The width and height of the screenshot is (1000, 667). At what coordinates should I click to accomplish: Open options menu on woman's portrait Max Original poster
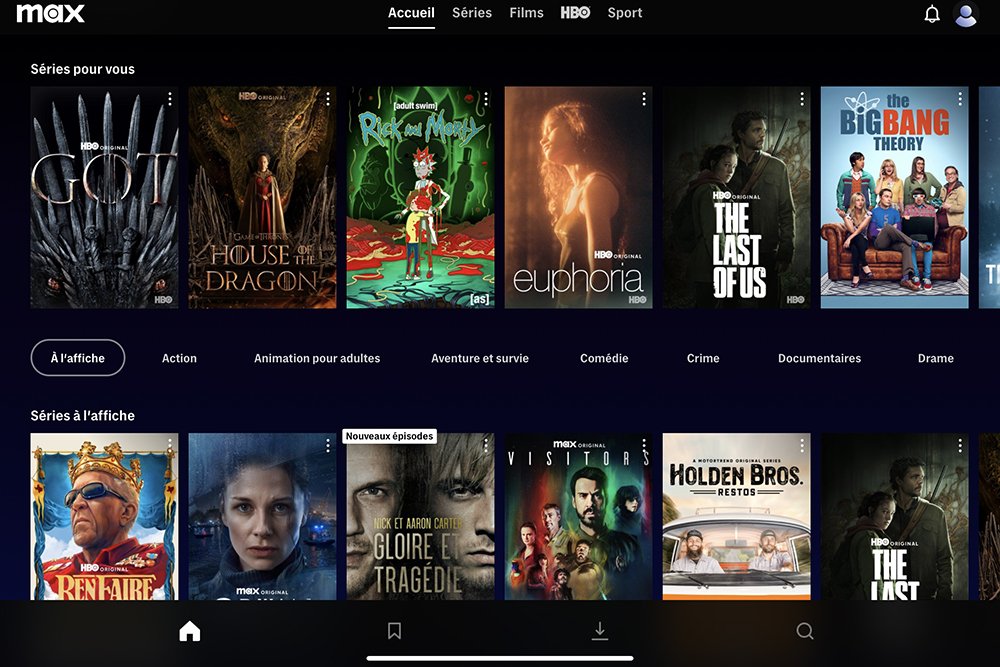[328, 445]
